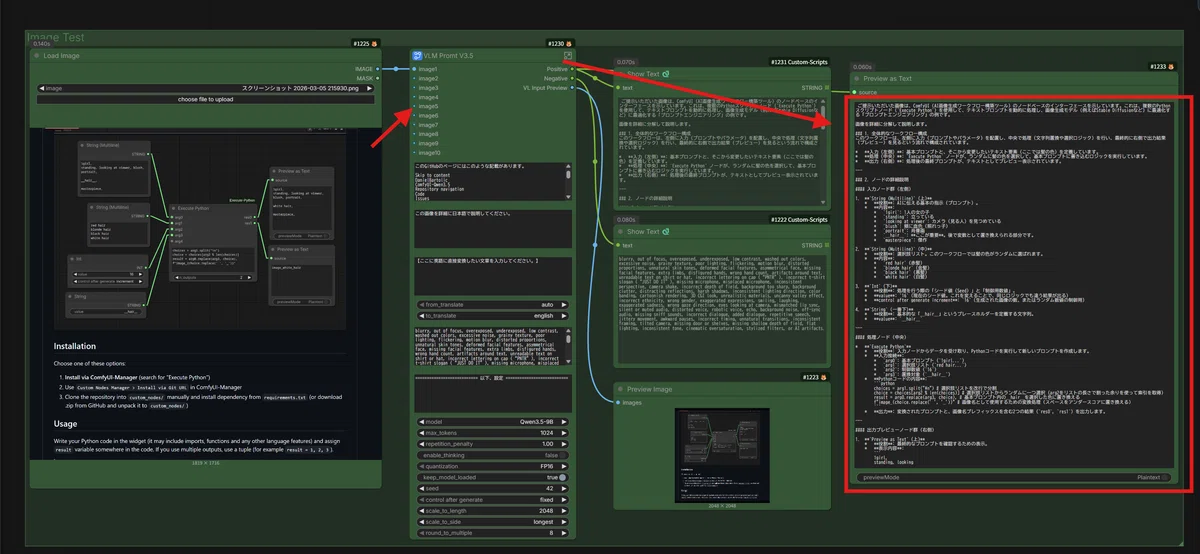Image resolution: width=1200 pixels, height=554 pixels.
Task: Increase scale_to_length with its right arrow
Action: coord(565,510)
